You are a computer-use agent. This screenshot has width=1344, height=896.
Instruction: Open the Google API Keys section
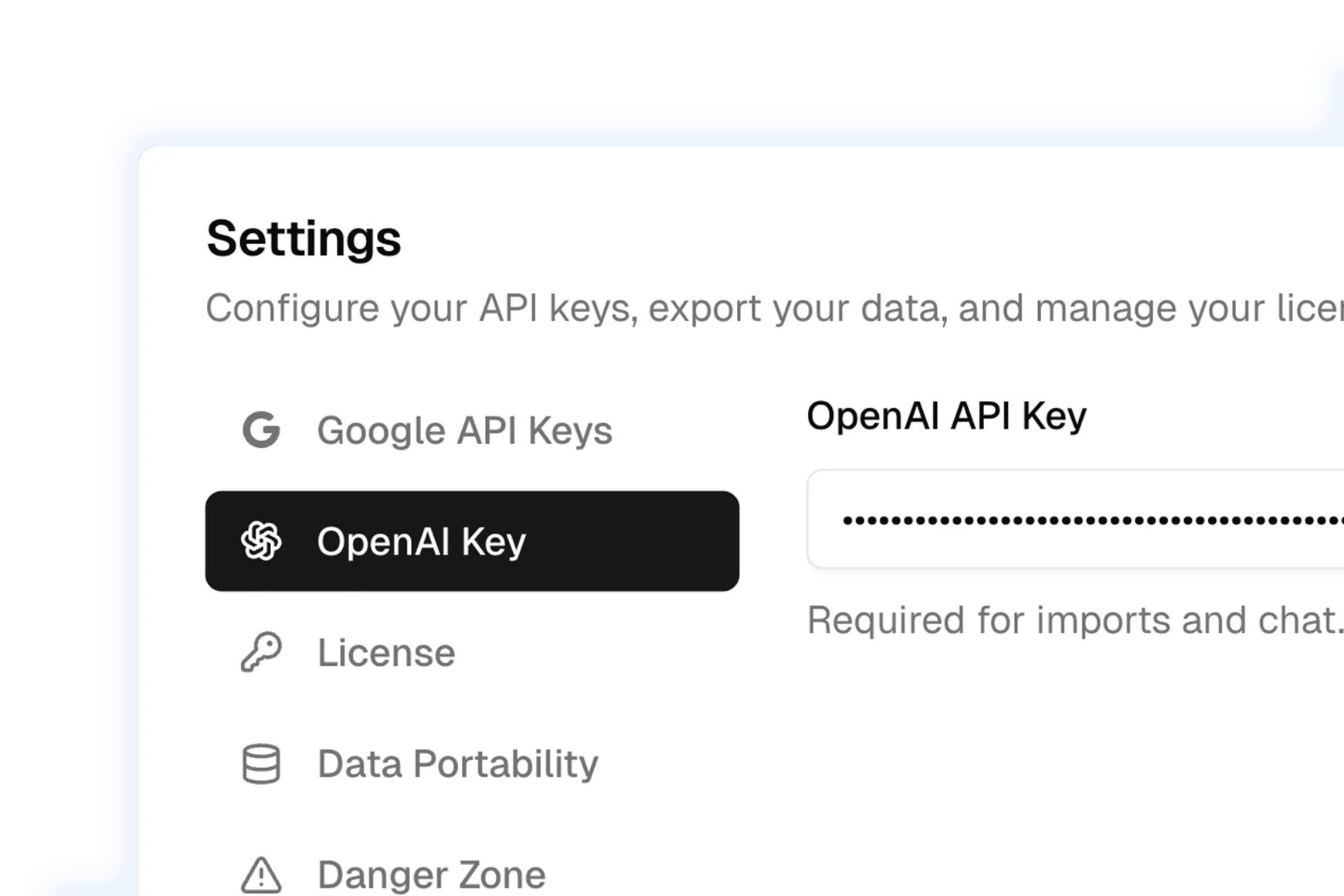464,430
